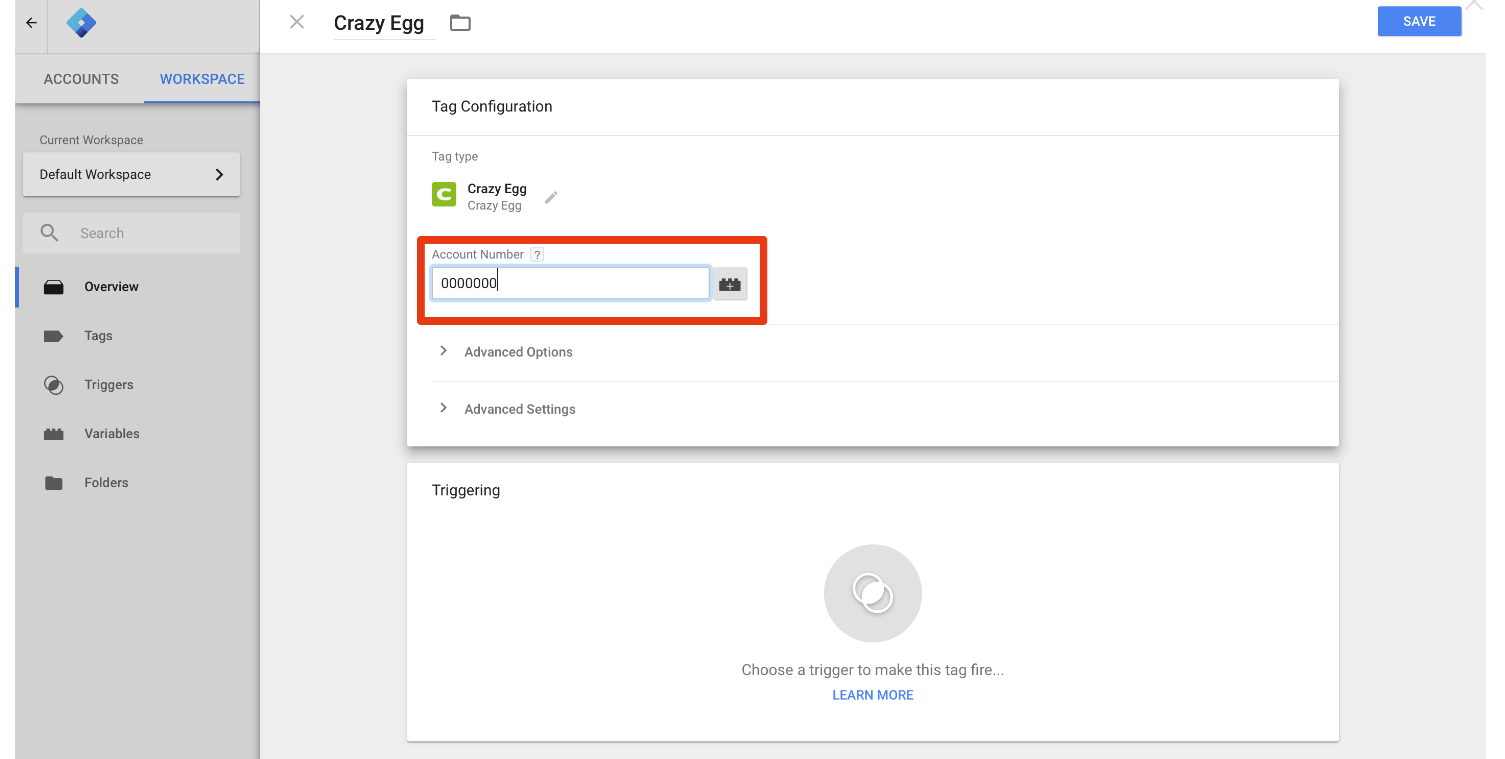
Task: Click the insert variable brick button
Action: tap(730, 284)
